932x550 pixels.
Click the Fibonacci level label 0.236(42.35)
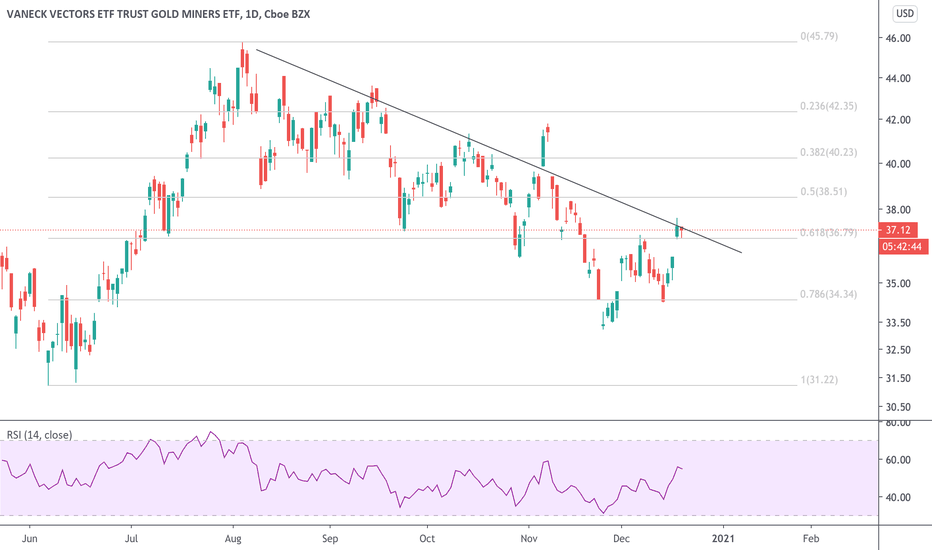[828, 106]
